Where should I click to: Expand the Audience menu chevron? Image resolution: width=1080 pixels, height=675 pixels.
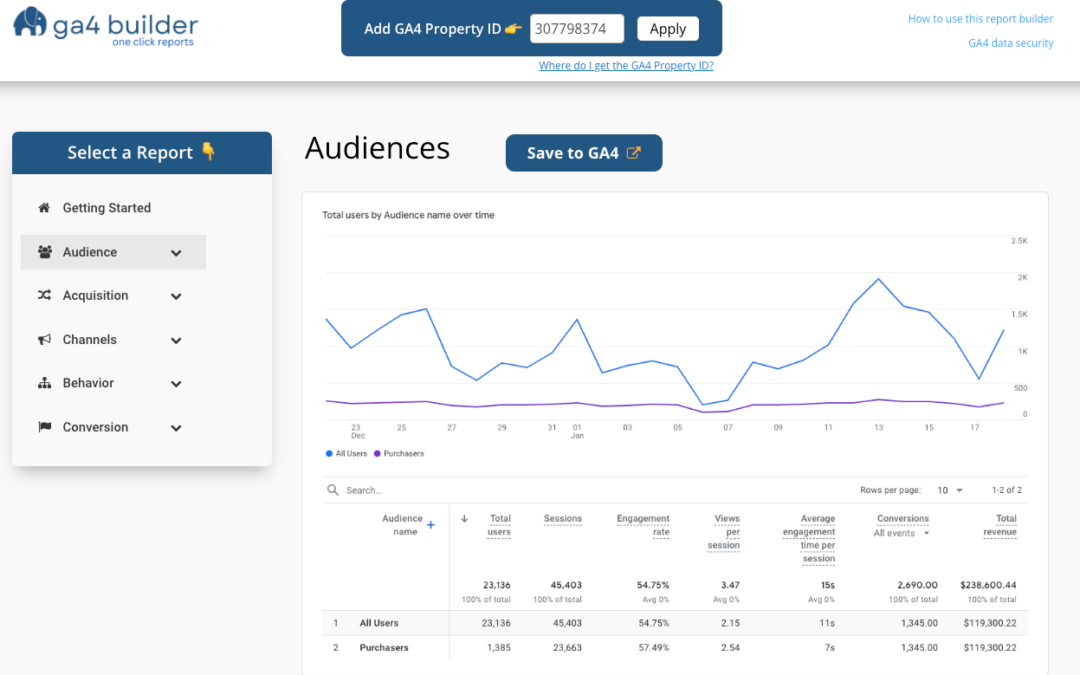[x=176, y=253]
